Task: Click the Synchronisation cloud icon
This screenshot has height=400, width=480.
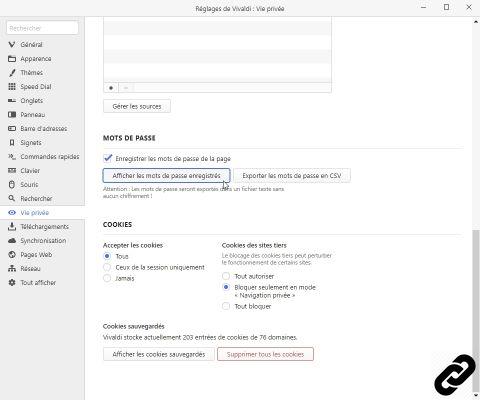Action: [12, 241]
